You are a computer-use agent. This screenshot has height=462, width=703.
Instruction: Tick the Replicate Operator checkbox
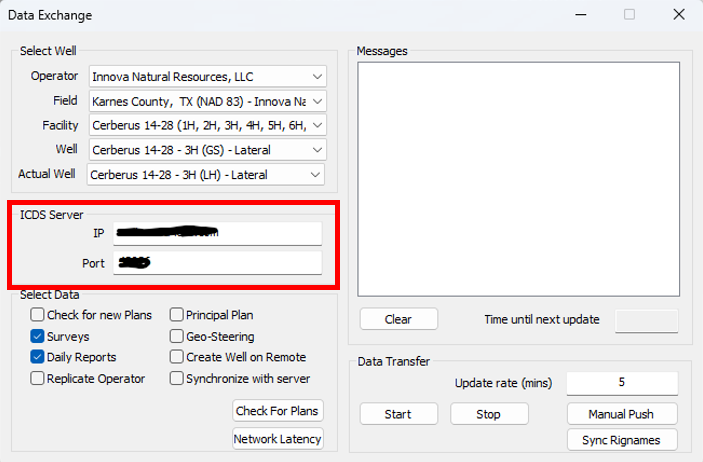click(x=38, y=379)
